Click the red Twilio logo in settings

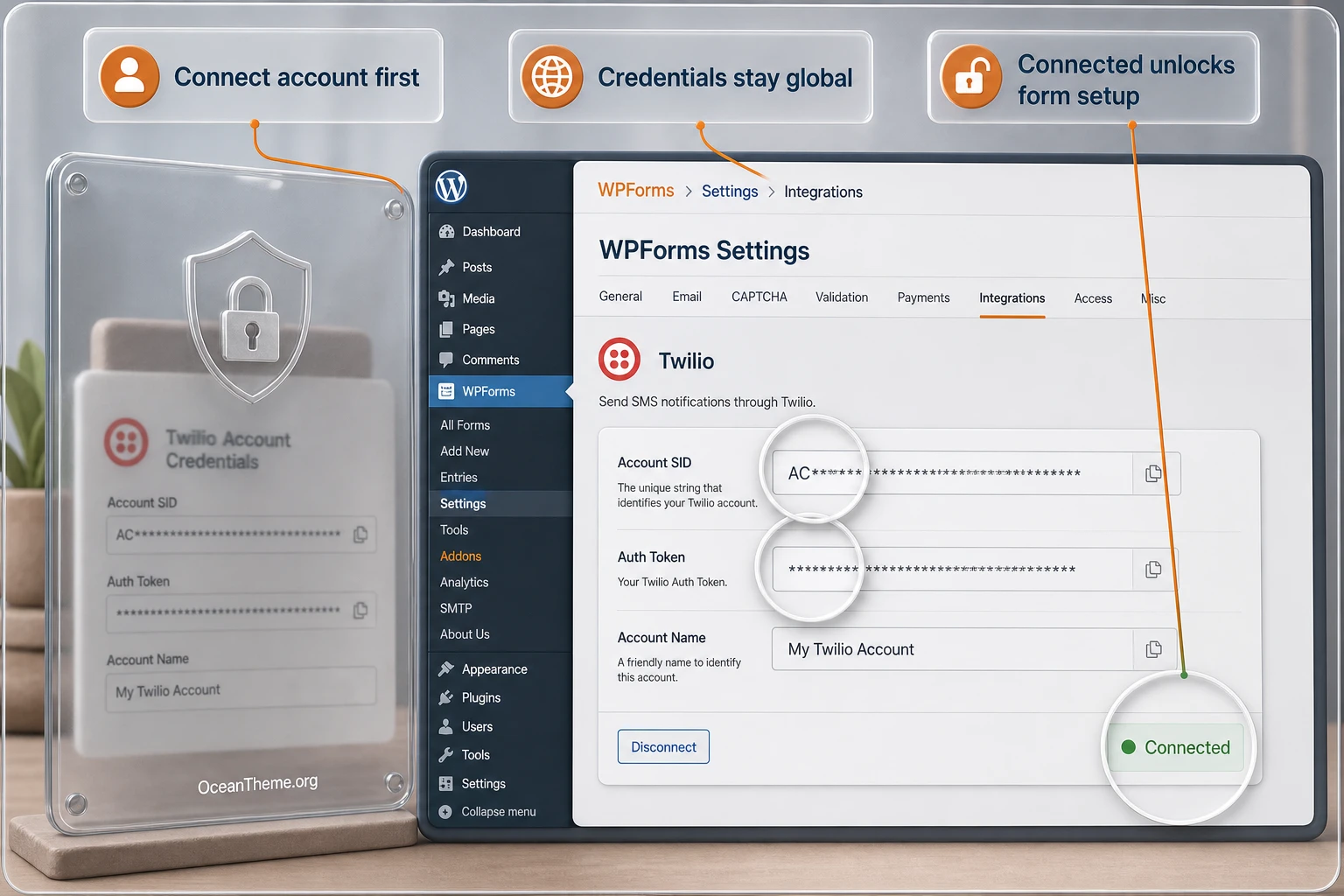619,360
